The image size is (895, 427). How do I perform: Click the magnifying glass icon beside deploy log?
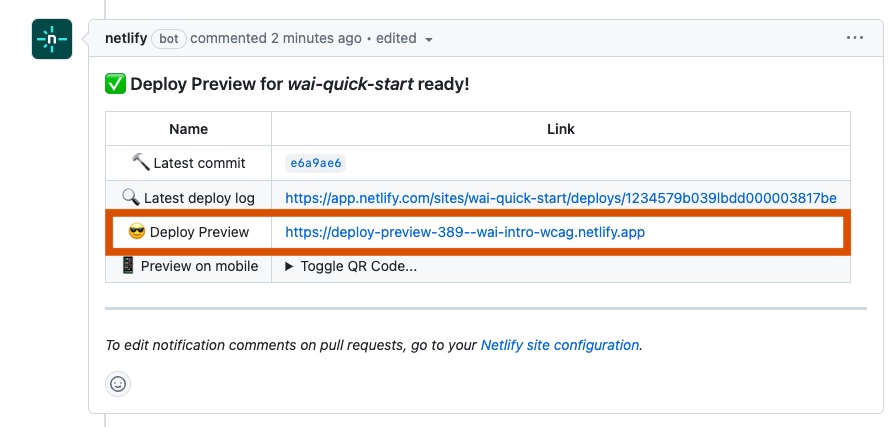[130, 197]
